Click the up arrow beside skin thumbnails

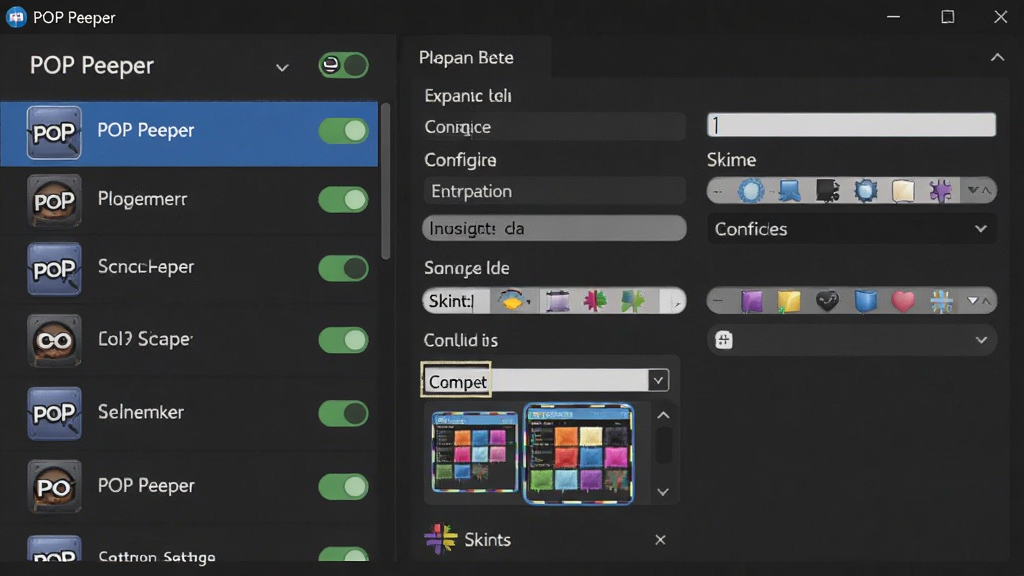pyautogui.click(x=663, y=415)
